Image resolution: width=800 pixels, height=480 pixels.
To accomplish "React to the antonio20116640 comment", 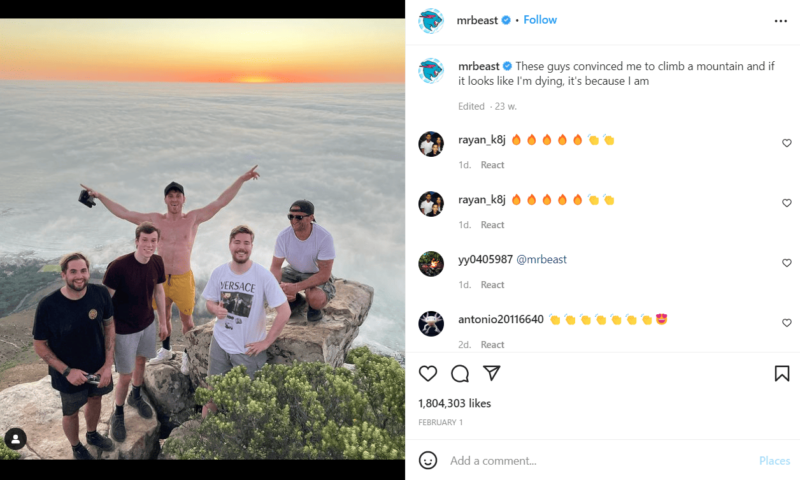I will pyautogui.click(x=492, y=345).
